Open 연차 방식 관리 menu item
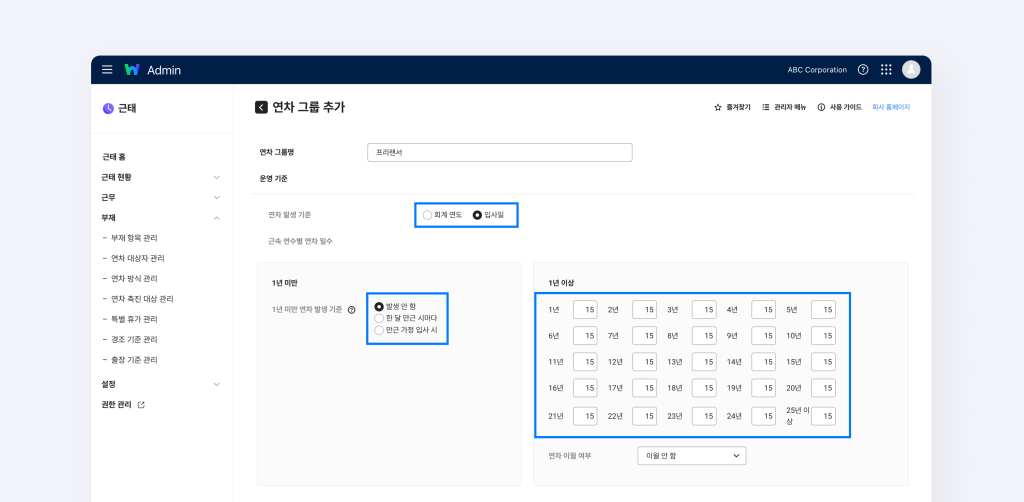 pyautogui.click(x=134, y=279)
